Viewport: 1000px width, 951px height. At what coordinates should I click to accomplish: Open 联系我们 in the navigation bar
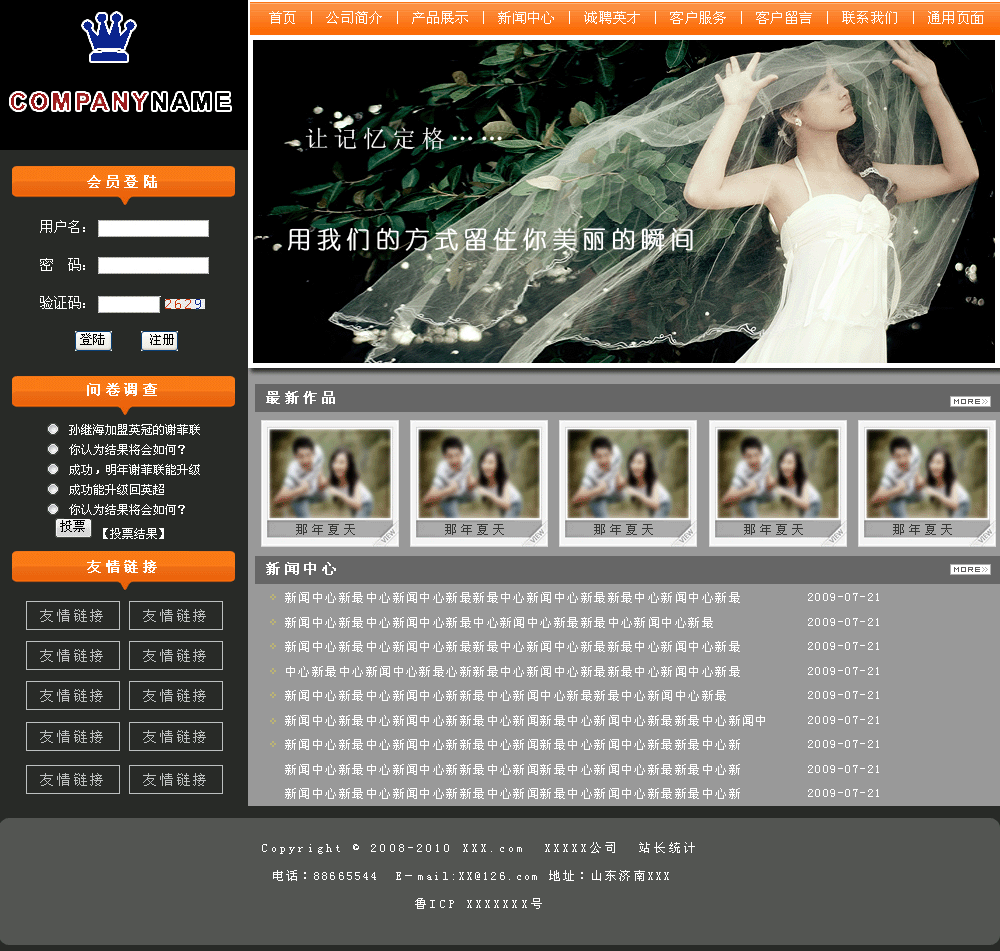click(870, 18)
